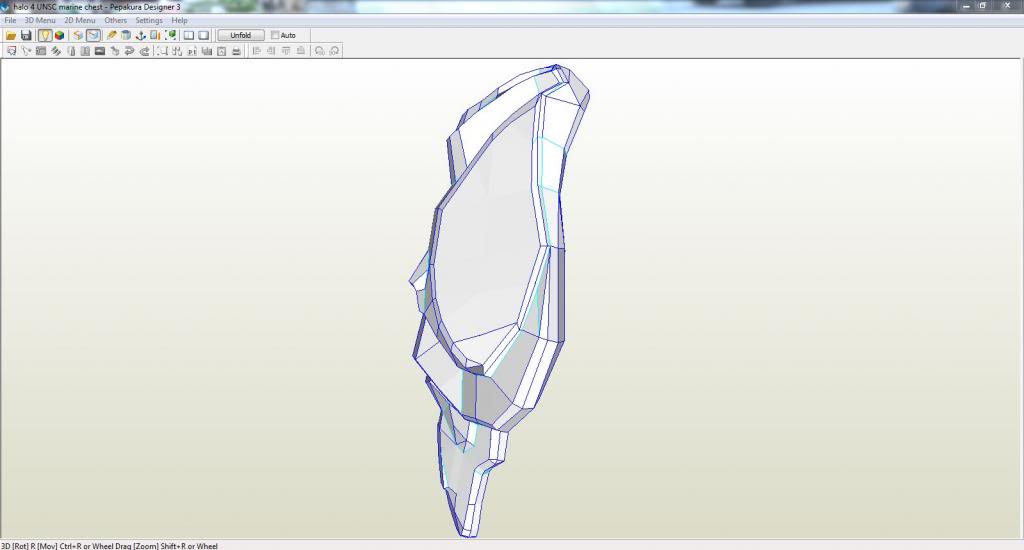Click the blue and orange bars icon
This screenshot has width=1024, height=550.
pyautogui.click(x=155, y=35)
